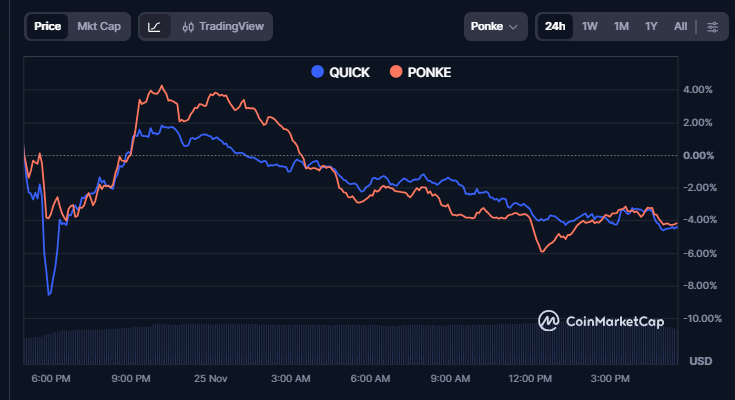
Task: Click the QUICK legend label
Action: 349,72
